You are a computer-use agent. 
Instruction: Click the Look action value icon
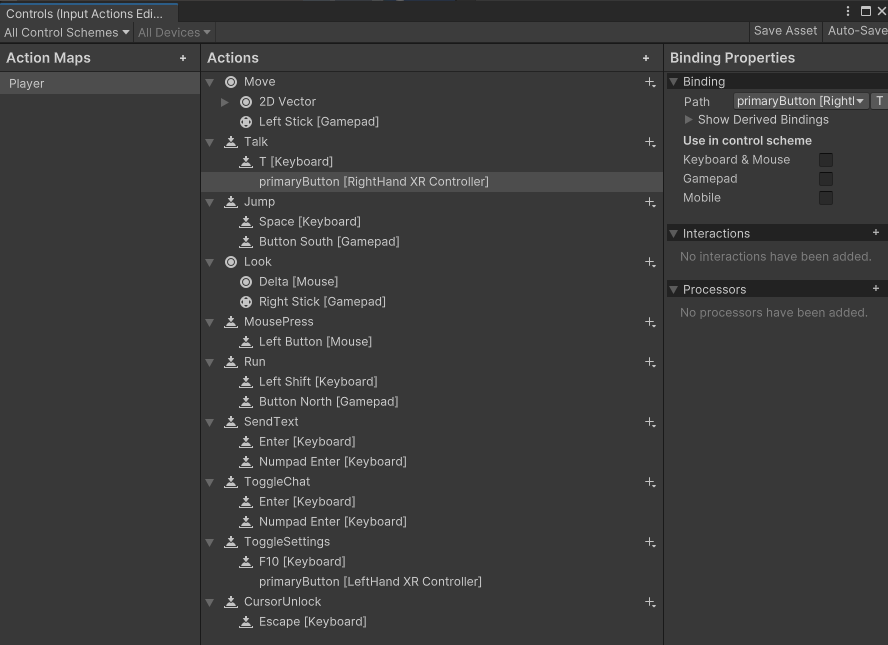pos(230,262)
